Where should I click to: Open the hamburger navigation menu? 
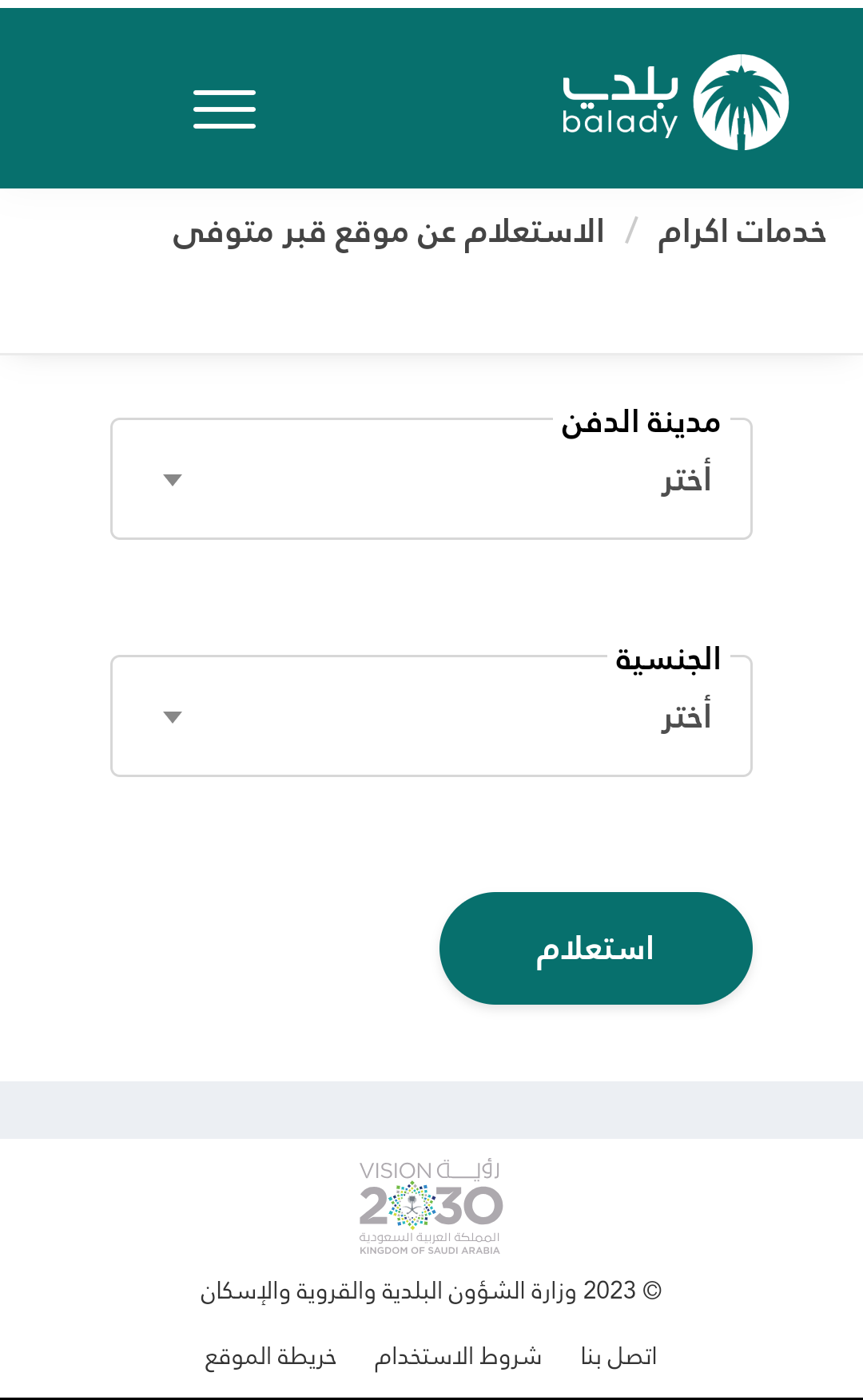(225, 109)
